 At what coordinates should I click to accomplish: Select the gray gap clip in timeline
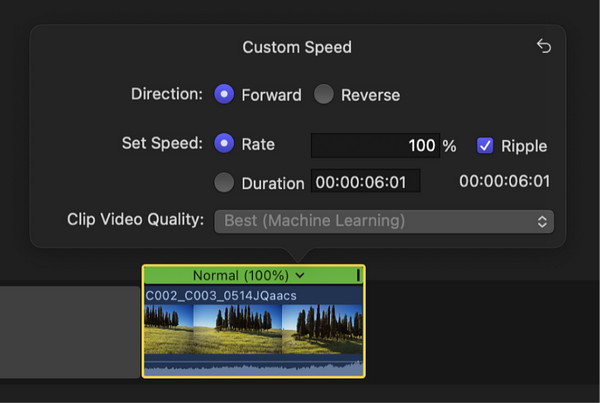pyautogui.click(x=70, y=332)
